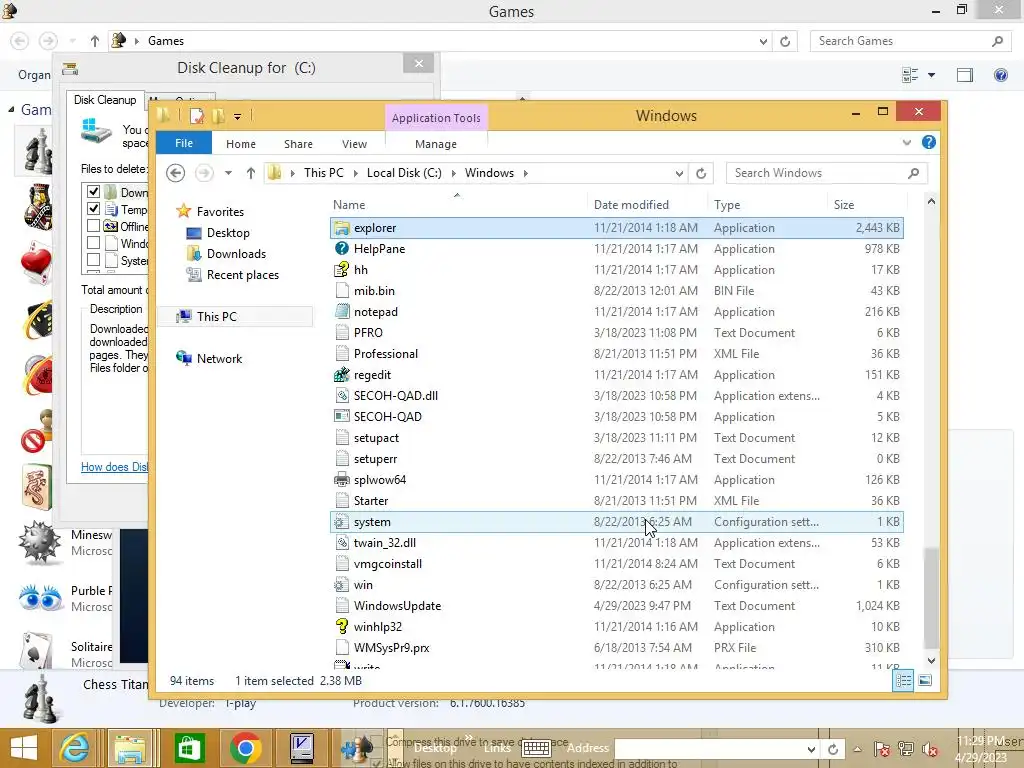Refresh the Windows folder view
1024x768 pixels.
(x=701, y=173)
